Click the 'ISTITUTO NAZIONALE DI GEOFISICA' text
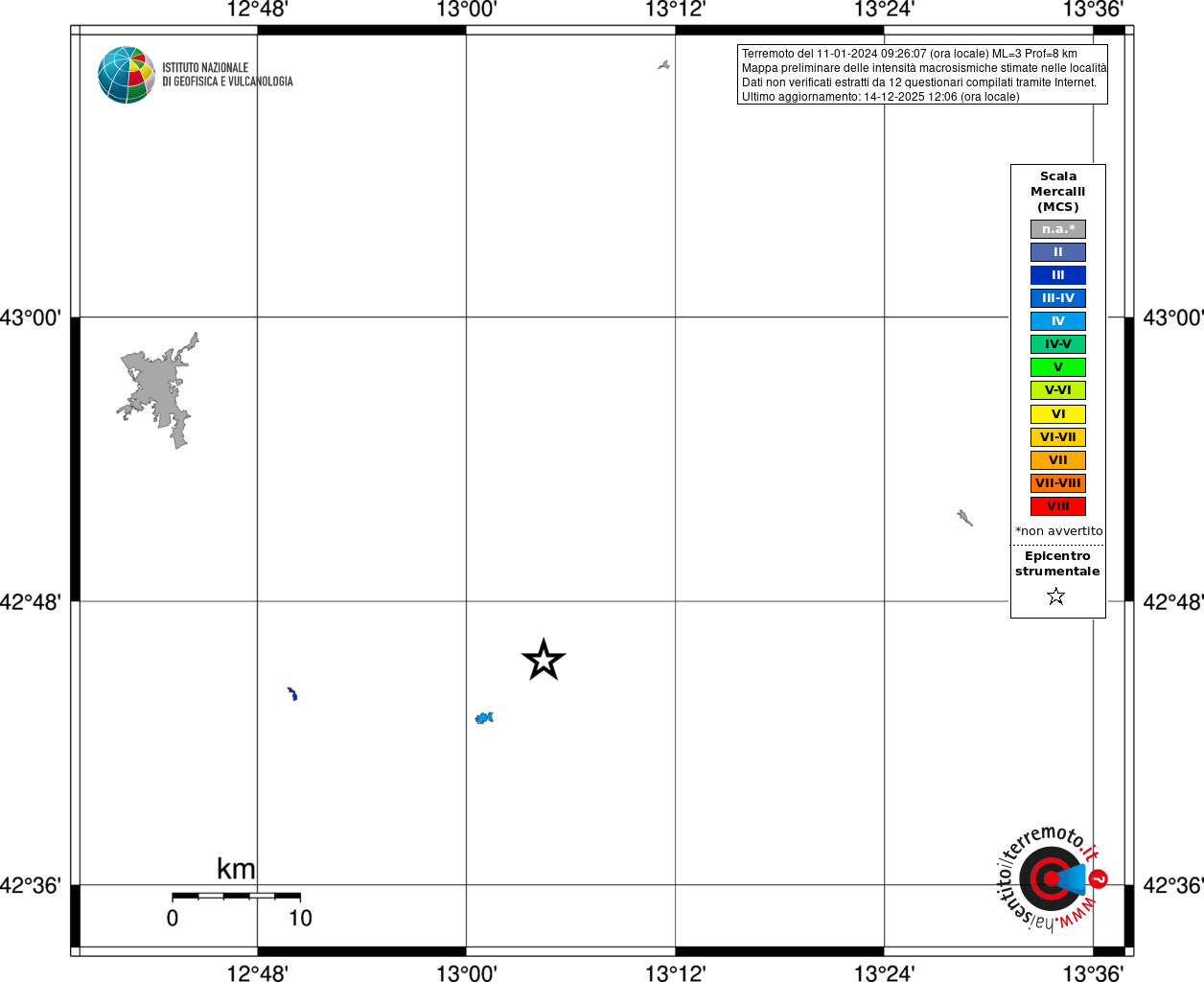The width and height of the screenshot is (1204, 982). tap(227, 75)
